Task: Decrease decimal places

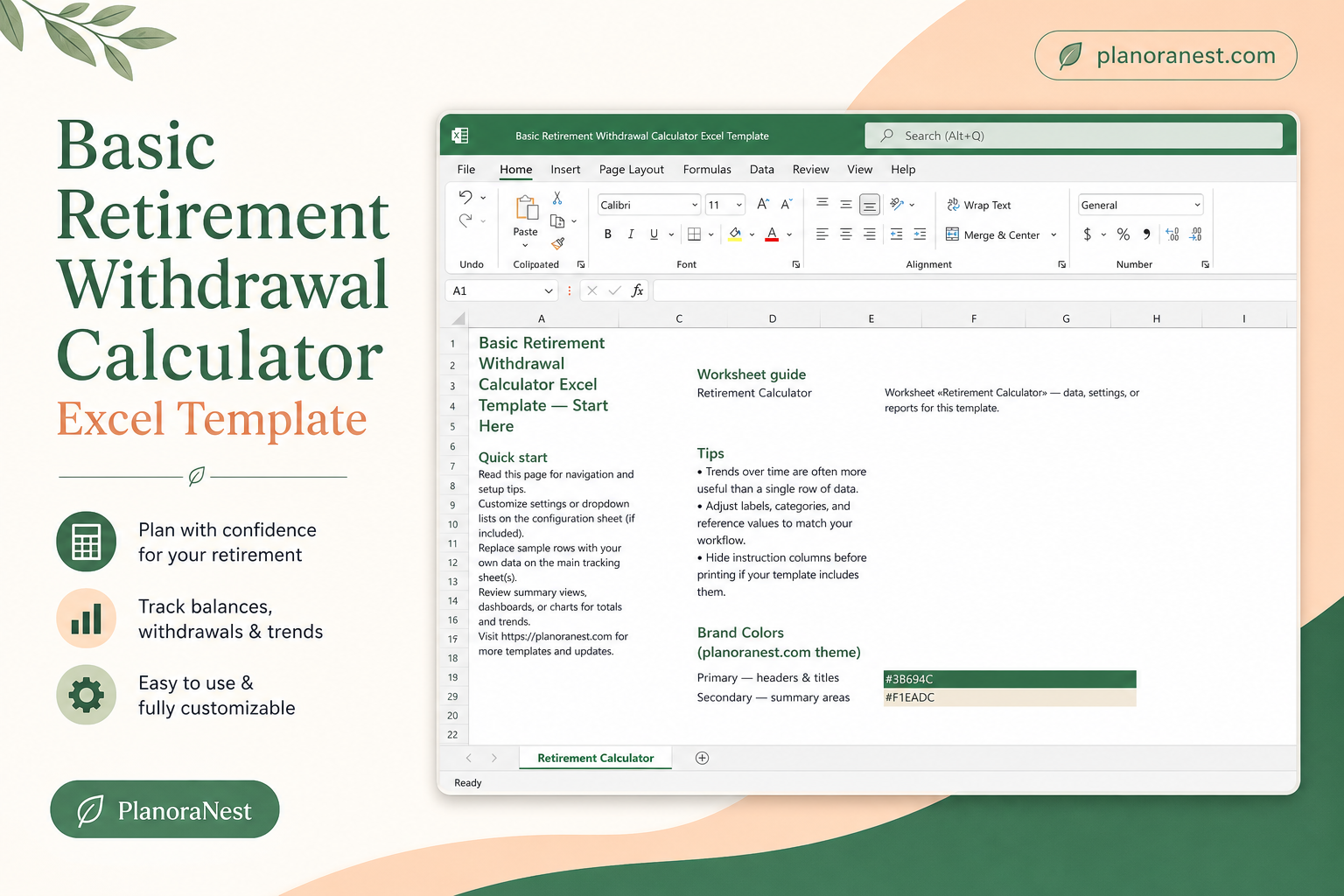Action: 1196,234
